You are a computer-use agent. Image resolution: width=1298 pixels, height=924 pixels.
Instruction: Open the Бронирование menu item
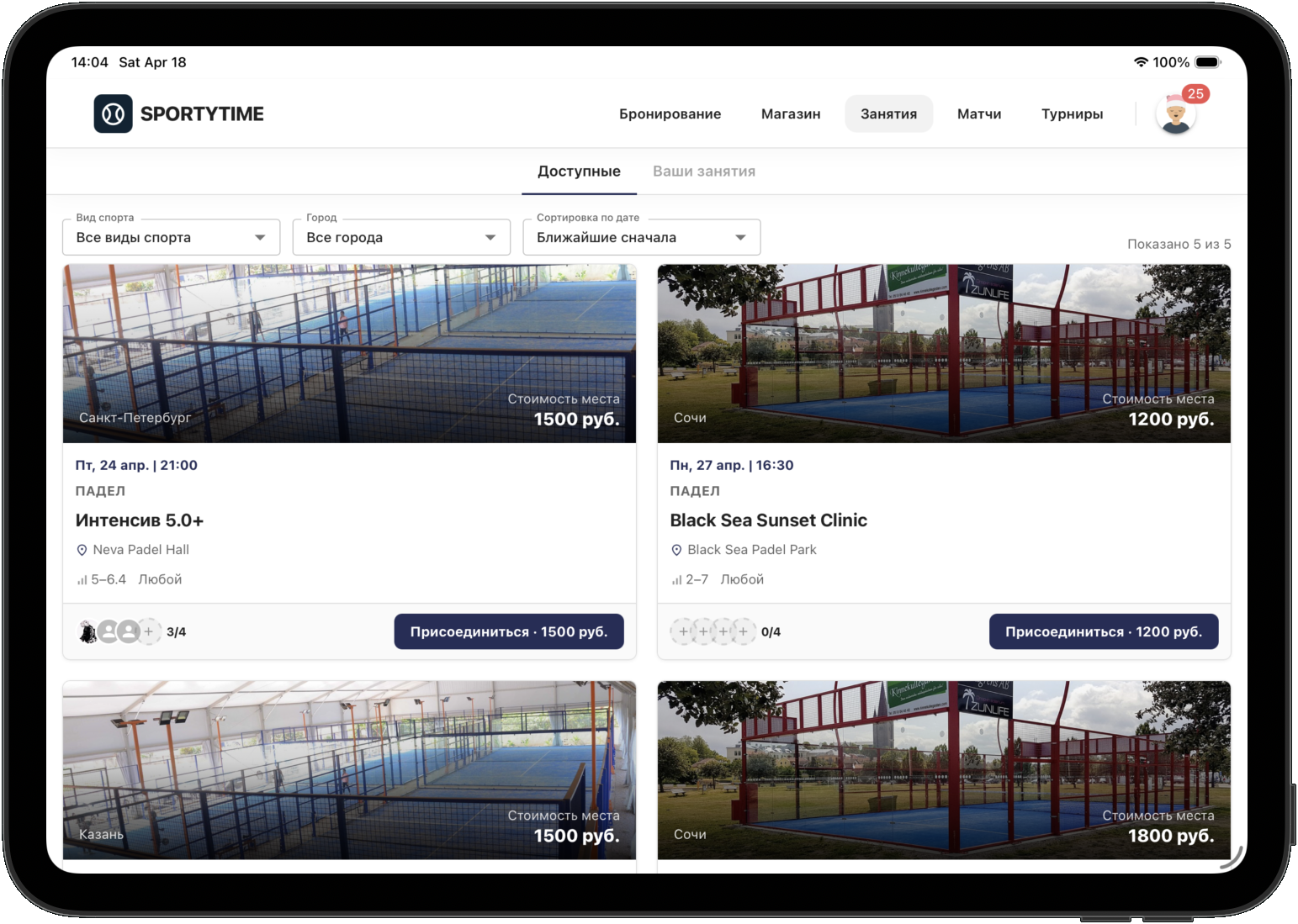(x=670, y=114)
